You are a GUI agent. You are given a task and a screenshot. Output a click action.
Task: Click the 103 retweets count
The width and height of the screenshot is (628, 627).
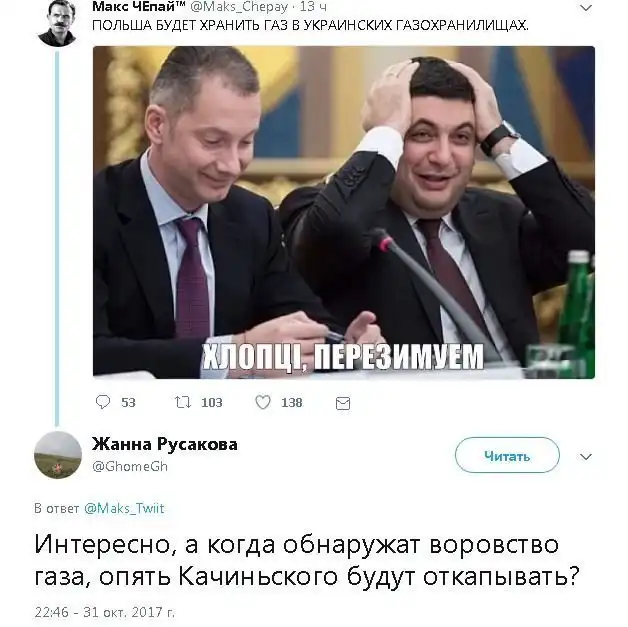pyautogui.click(x=211, y=402)
